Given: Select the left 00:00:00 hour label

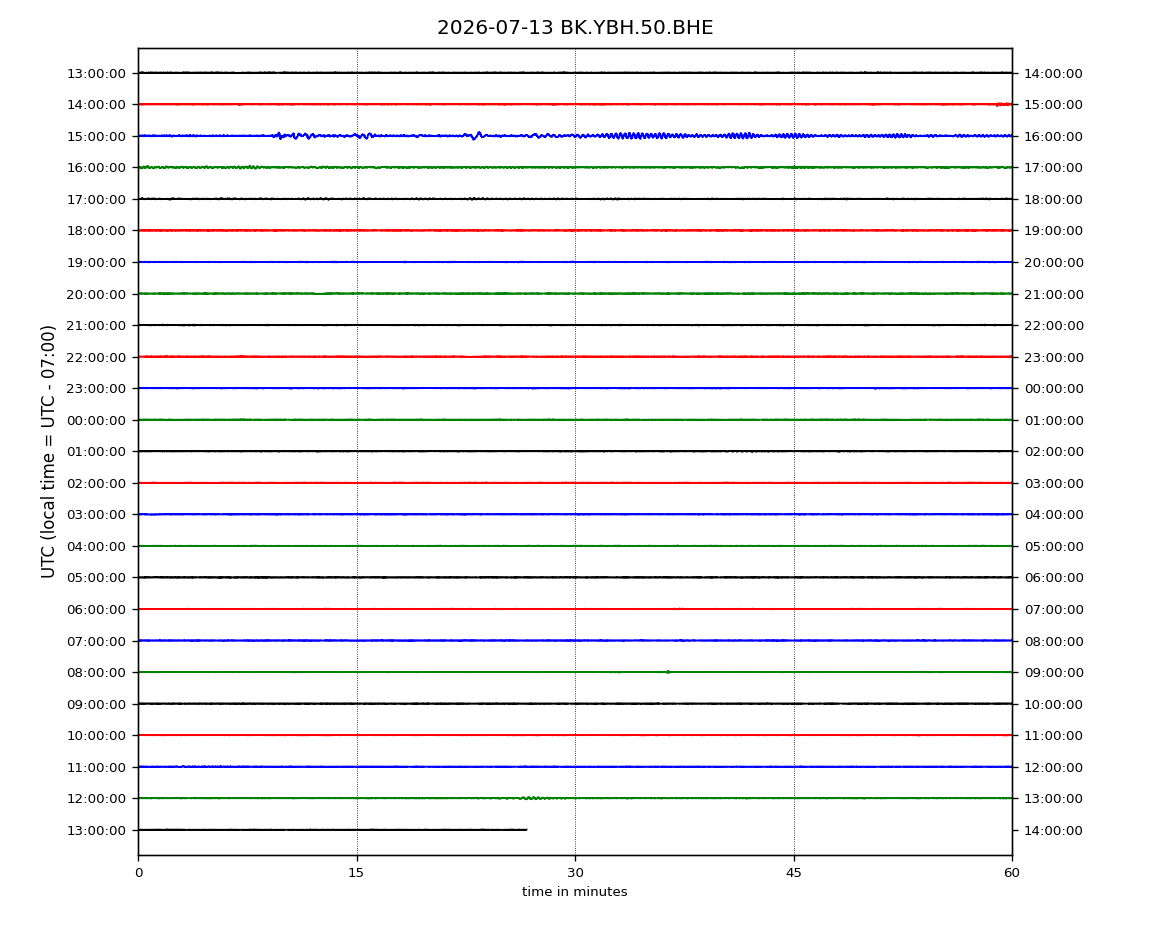Looking at the screenshot, I should 96,420.
